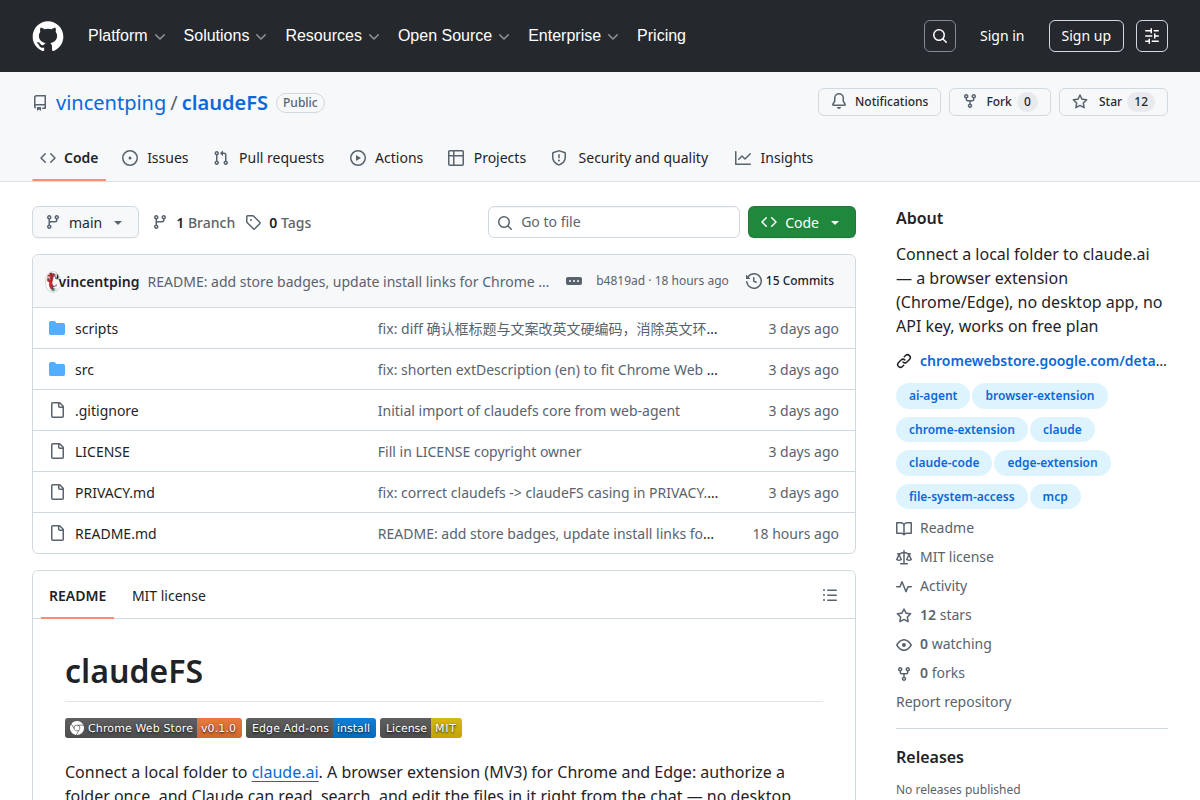Open the chrome-extension topic tag
1200x800 pixels.
[x=962, y=430]
